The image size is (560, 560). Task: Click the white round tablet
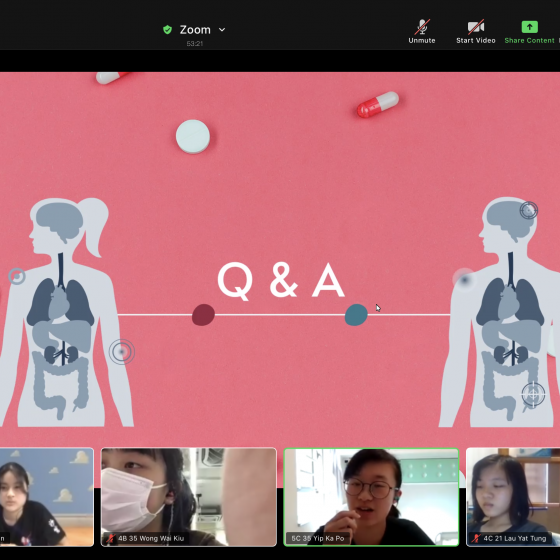pyautogui.click(x=193, y=136)
